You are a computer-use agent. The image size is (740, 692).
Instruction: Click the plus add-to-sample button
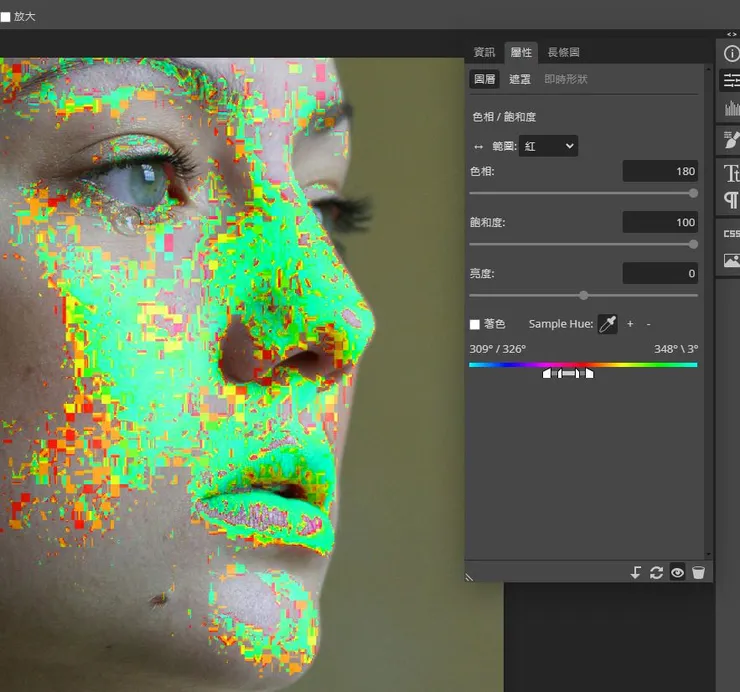coord(630,324)
